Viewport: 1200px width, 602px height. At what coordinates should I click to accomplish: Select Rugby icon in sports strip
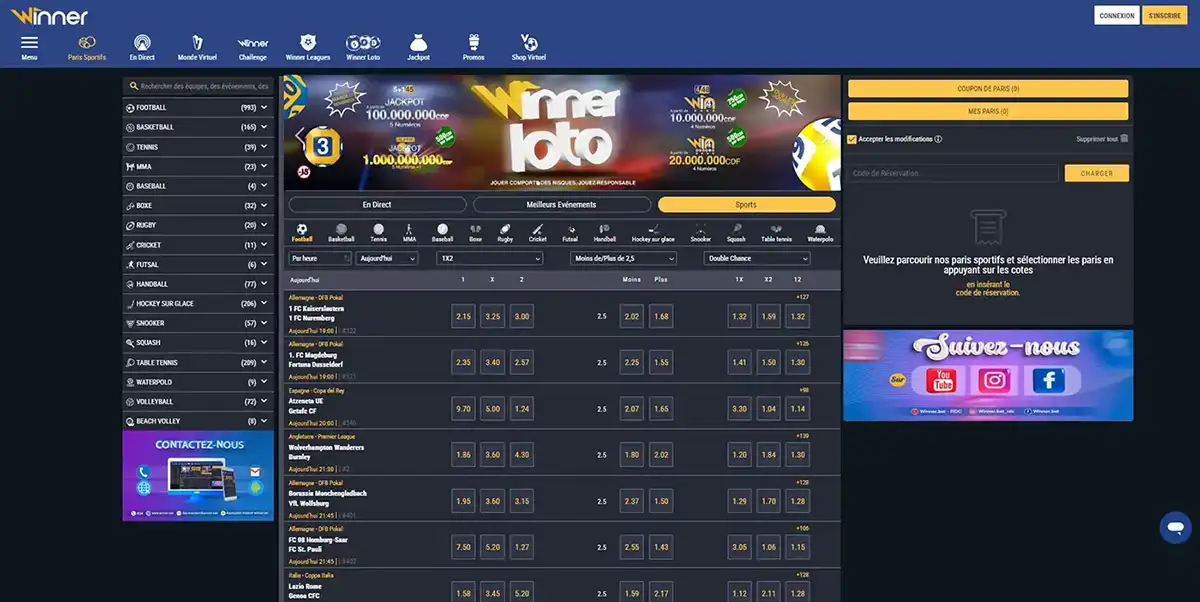(x=505, y=232)
